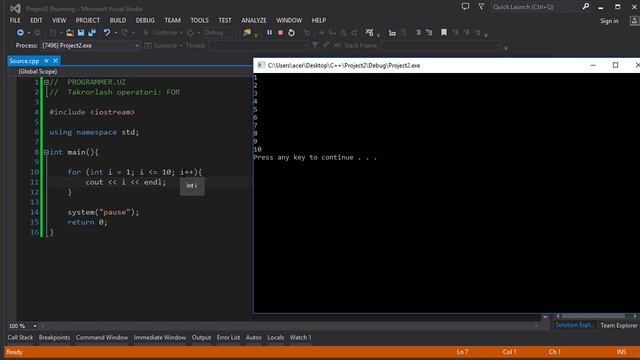Switch to Breakpoints tab
Screen dimensions: 640x360
pos(54,338)
